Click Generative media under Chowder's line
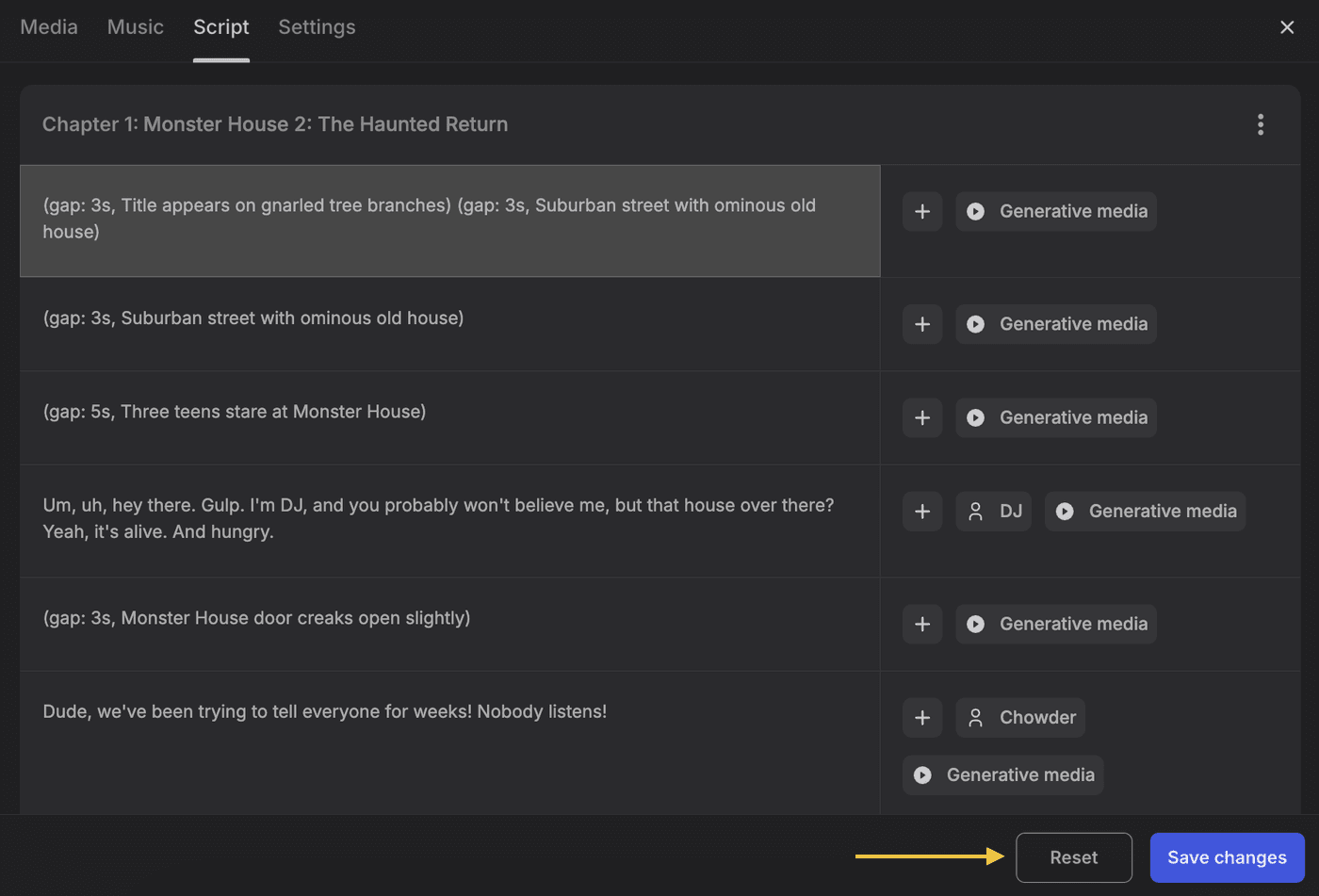1319x896 pixels. [x=1002, y=774]
